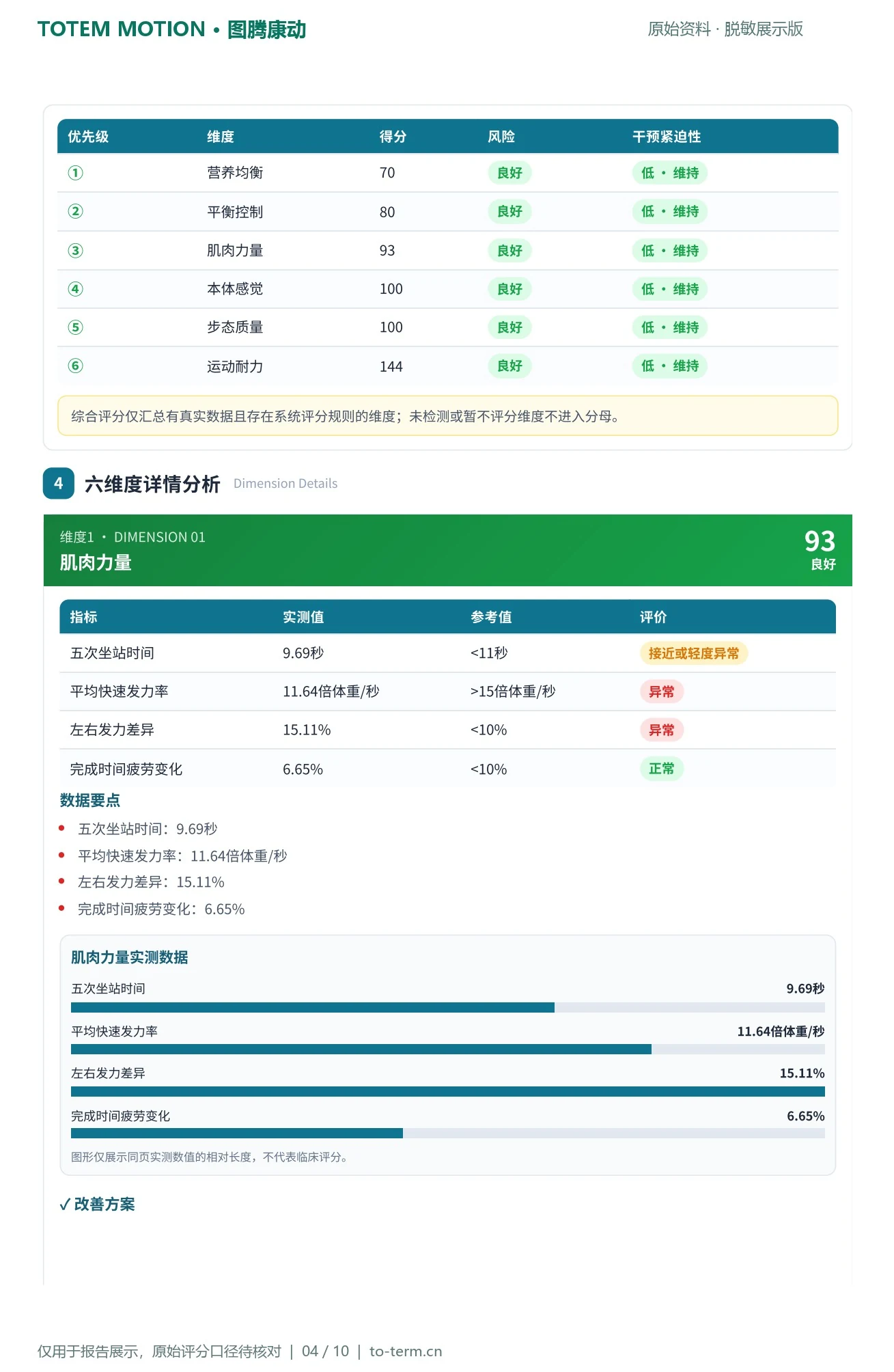Click the 原始资料·脱敏展示版 header label
The height and width of the screenshot is (1372, 894).
(725, 29)
